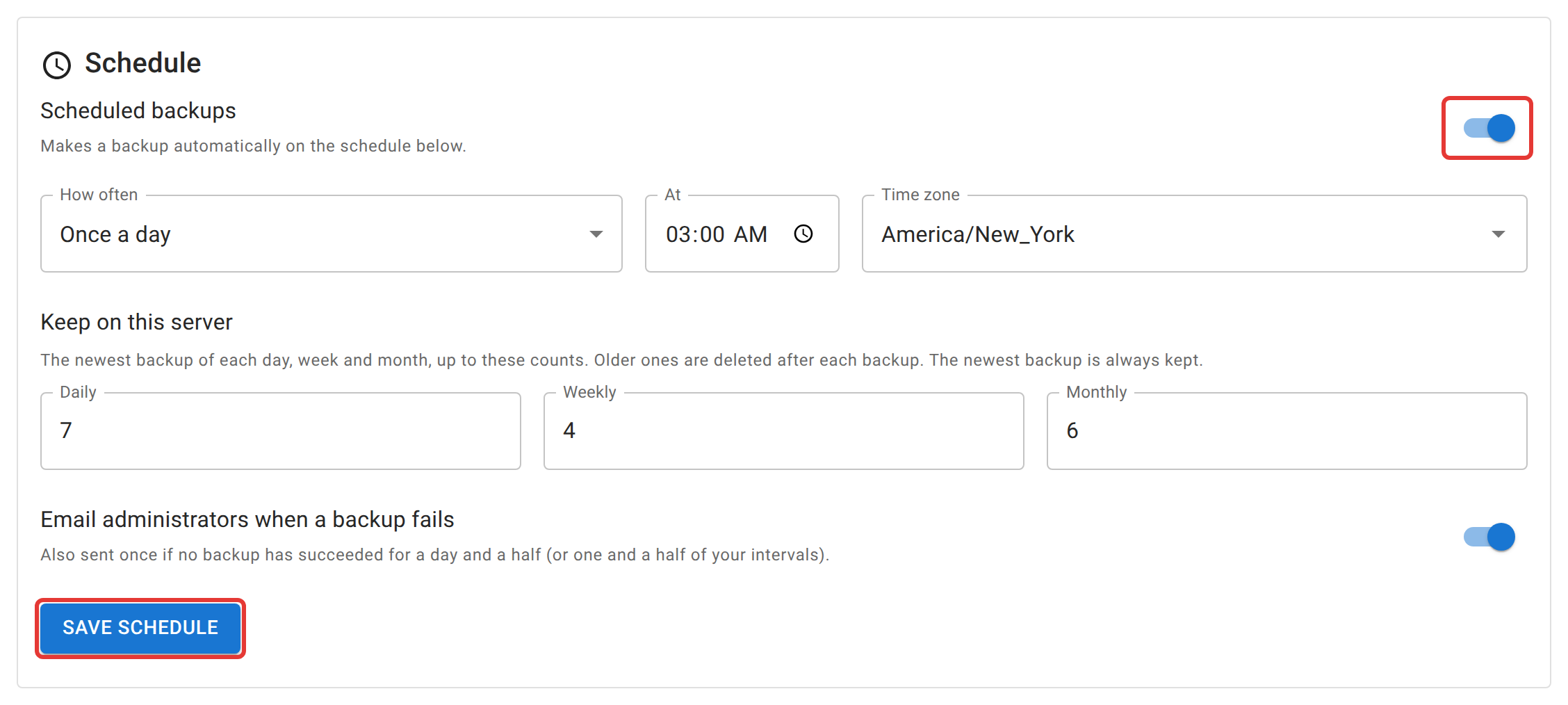Screen dimensions: 1568x705
Task: Select the Weekly retention count field
Action: pyautogui.click(x=784, y=431)
